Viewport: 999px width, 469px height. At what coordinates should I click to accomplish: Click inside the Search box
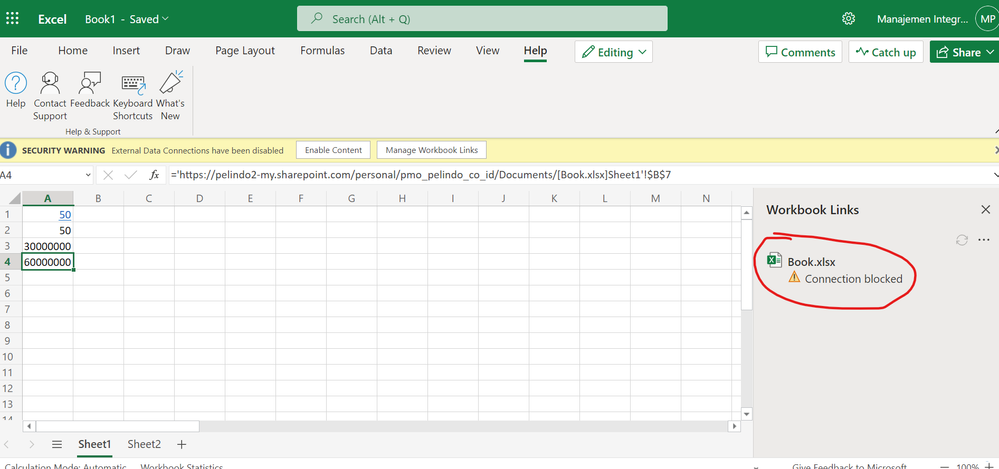[x=482, y=19]
